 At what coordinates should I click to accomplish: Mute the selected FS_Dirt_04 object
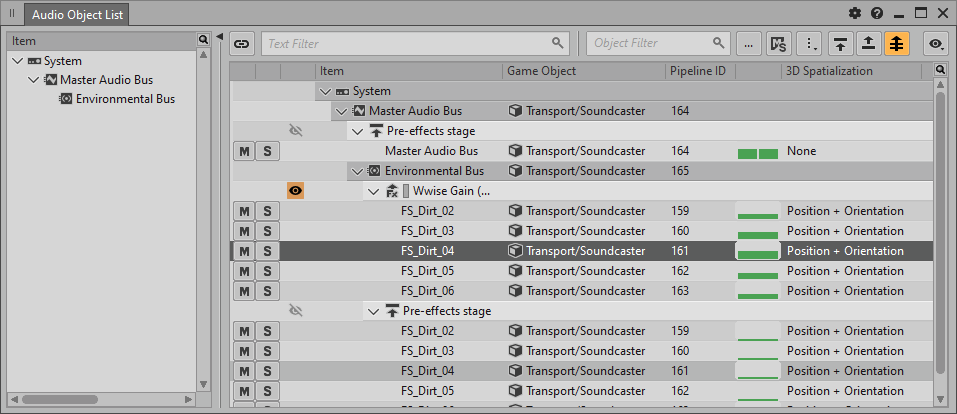tap(243, 251)
